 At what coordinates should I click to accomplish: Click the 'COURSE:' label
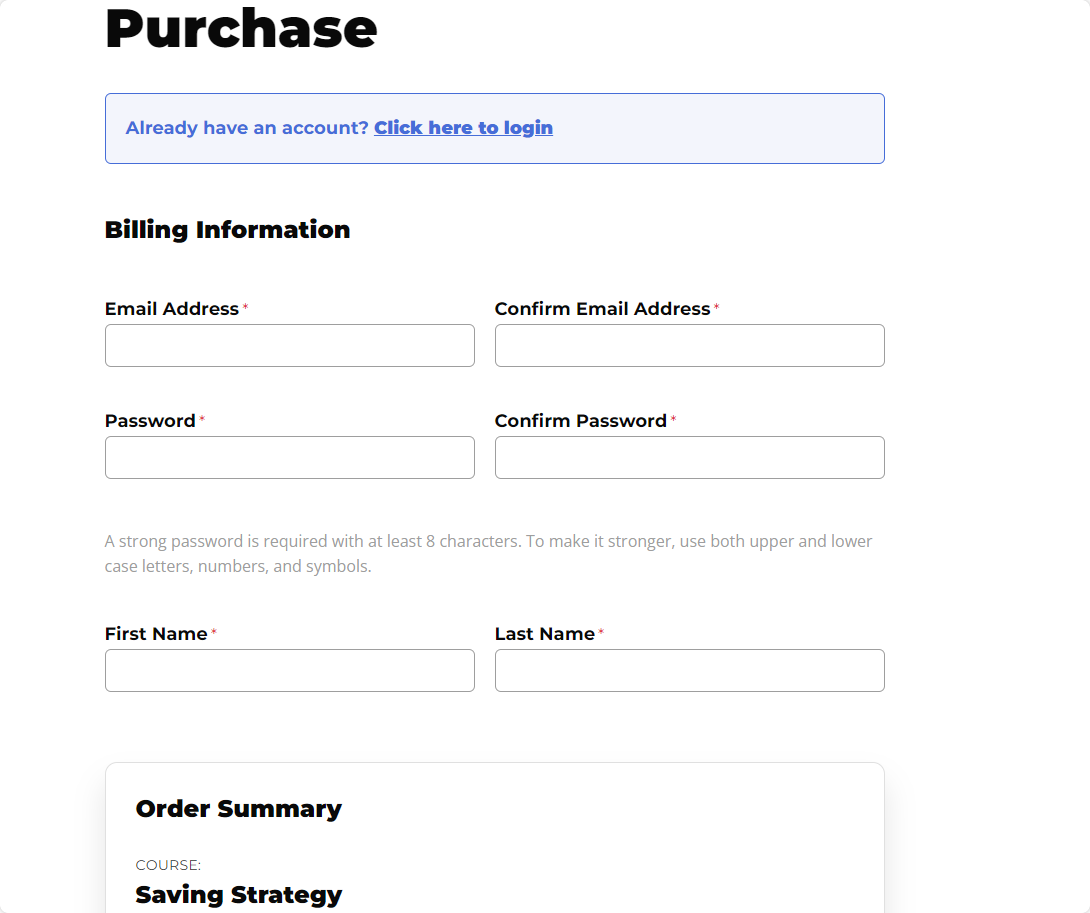pyautogui.click(x=168, y=865)
